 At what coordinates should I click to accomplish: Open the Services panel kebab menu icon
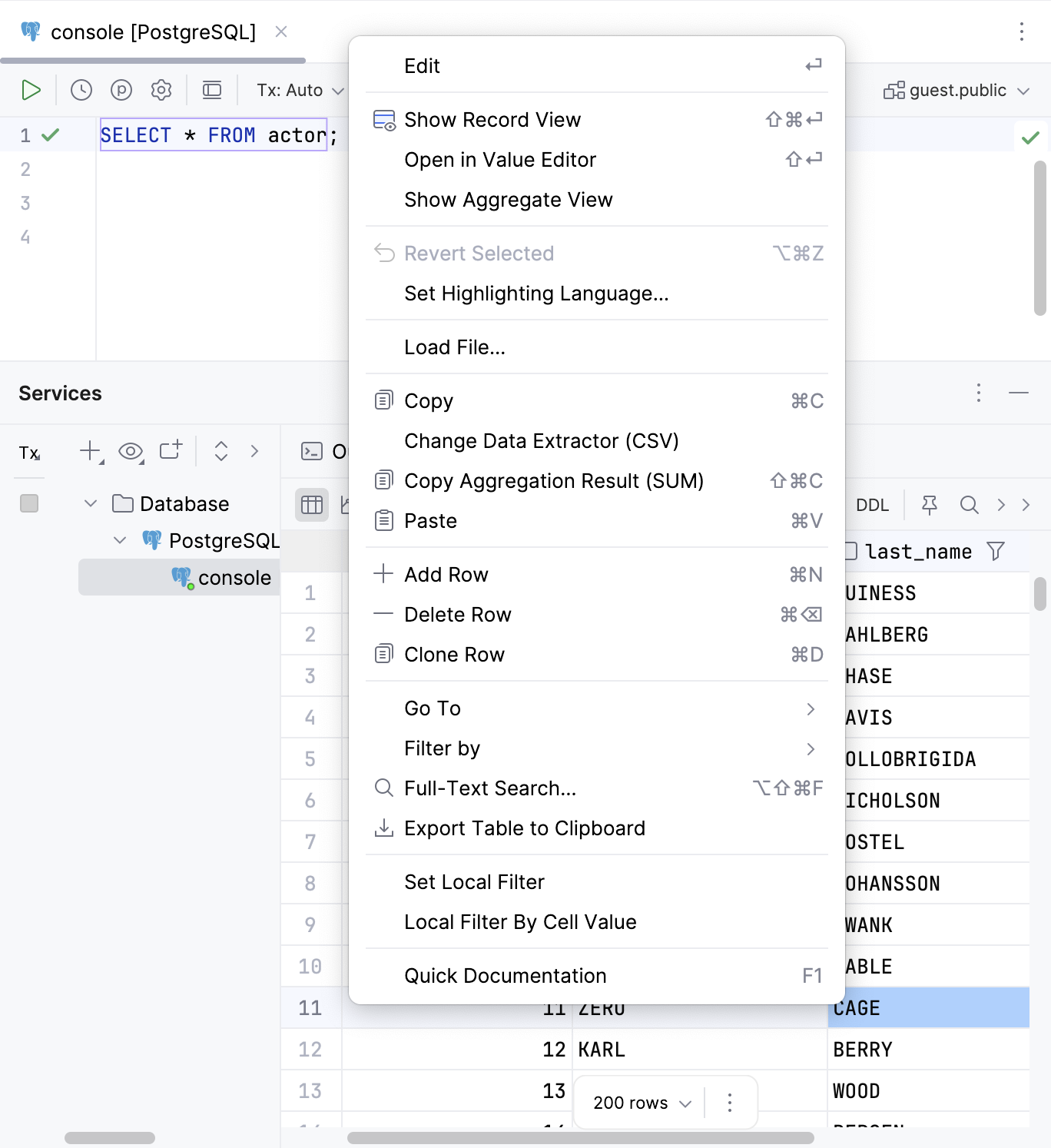pyautogui.click(x=979, y=393)
